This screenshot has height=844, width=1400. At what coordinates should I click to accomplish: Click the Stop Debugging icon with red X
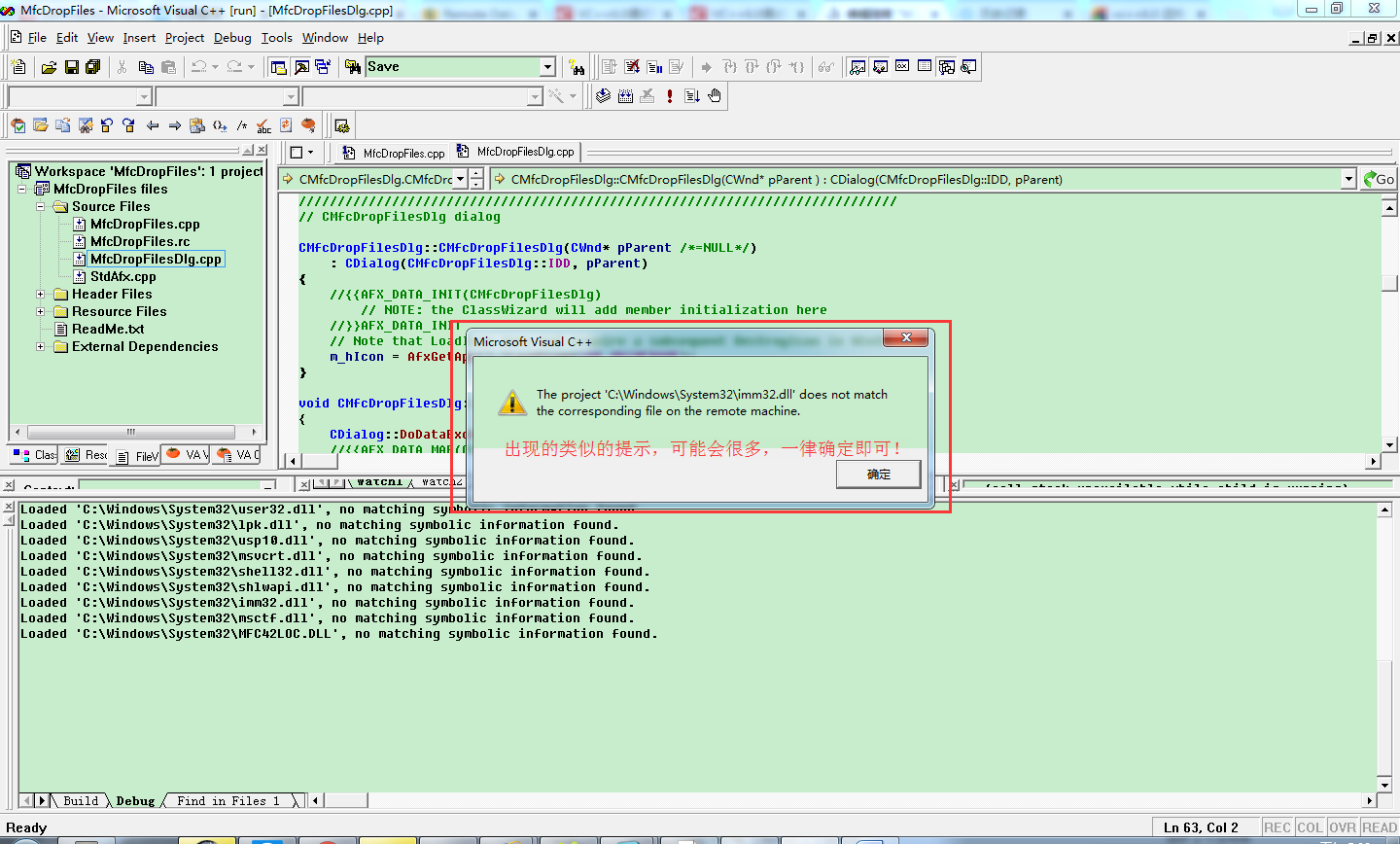click(632, 67)
